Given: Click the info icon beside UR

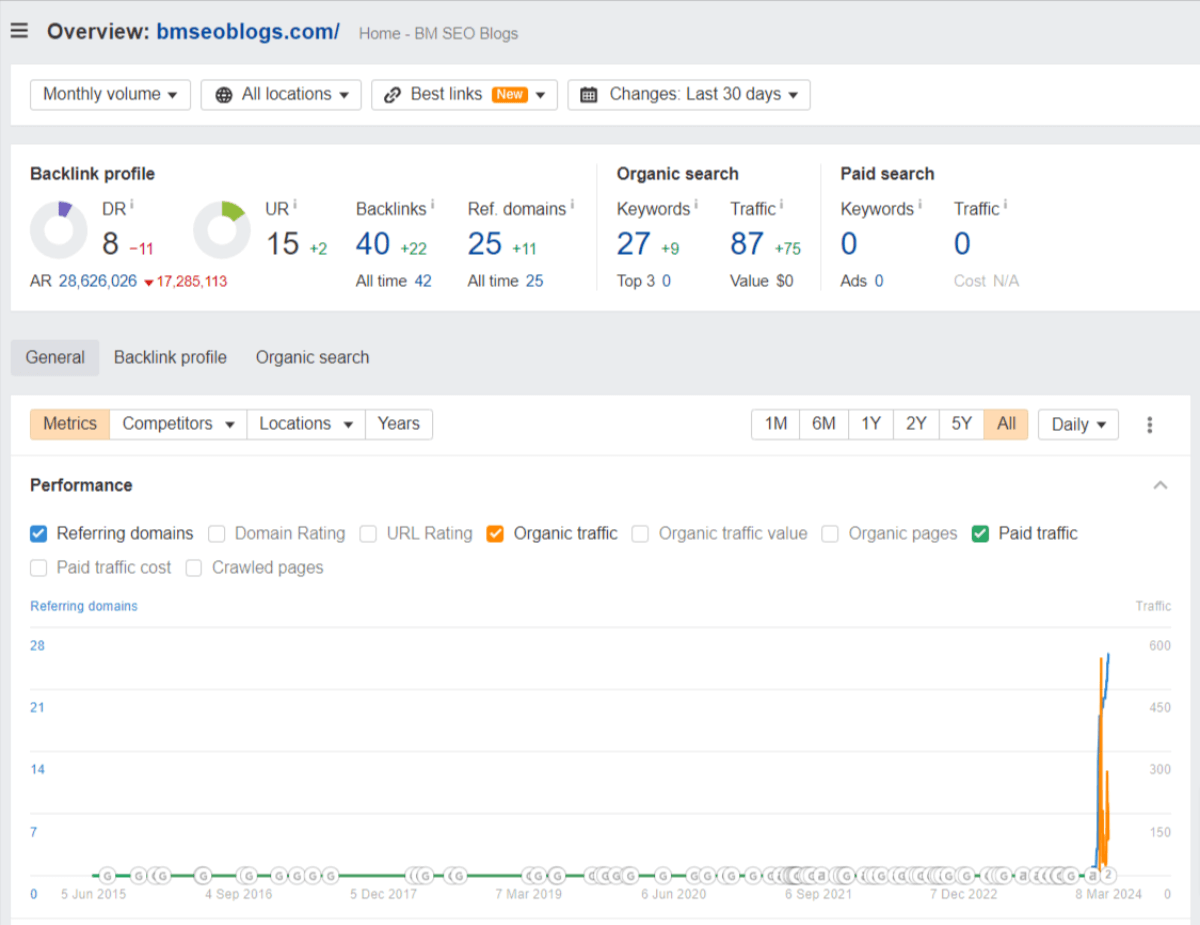Looking at the screenshot, I should coord(297,204).
